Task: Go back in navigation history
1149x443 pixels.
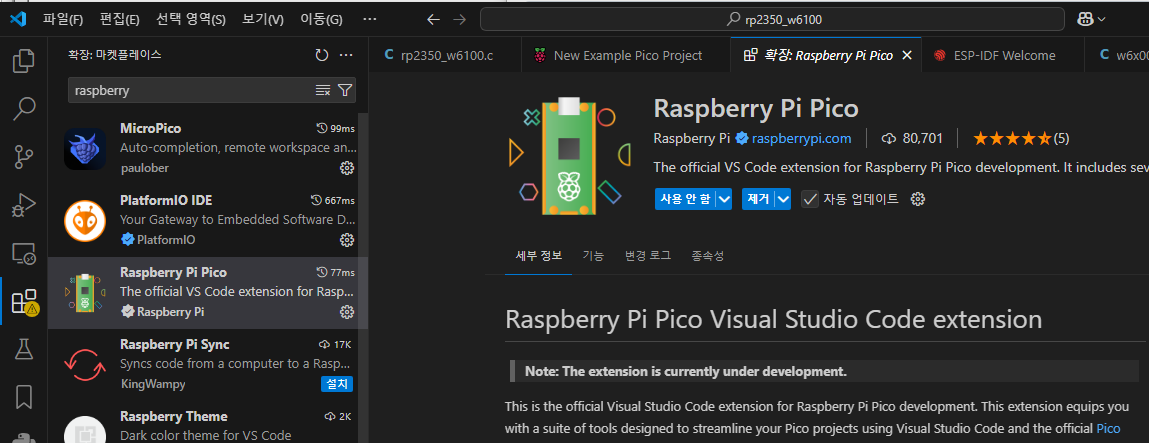Action: point(433,19)
